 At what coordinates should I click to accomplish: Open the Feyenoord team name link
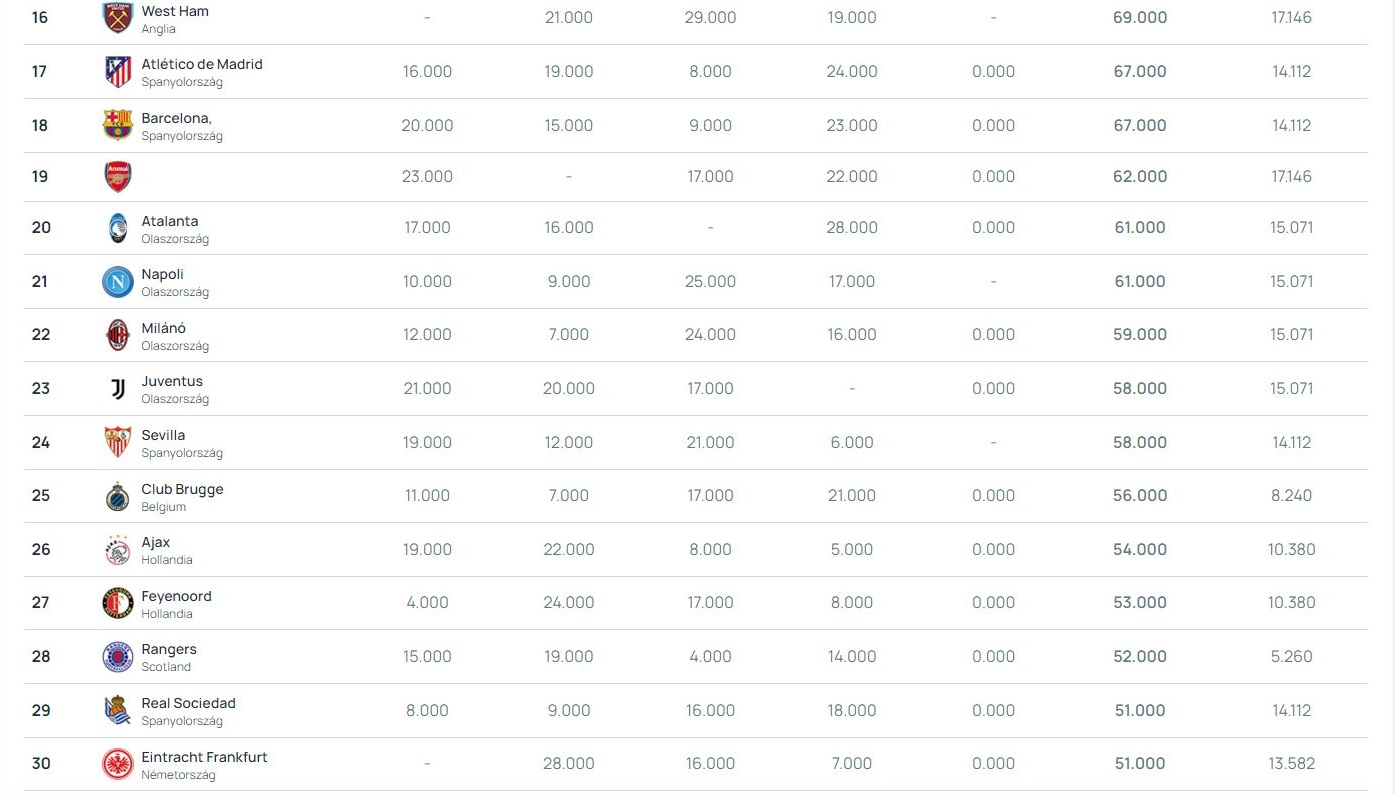(176, 596)
